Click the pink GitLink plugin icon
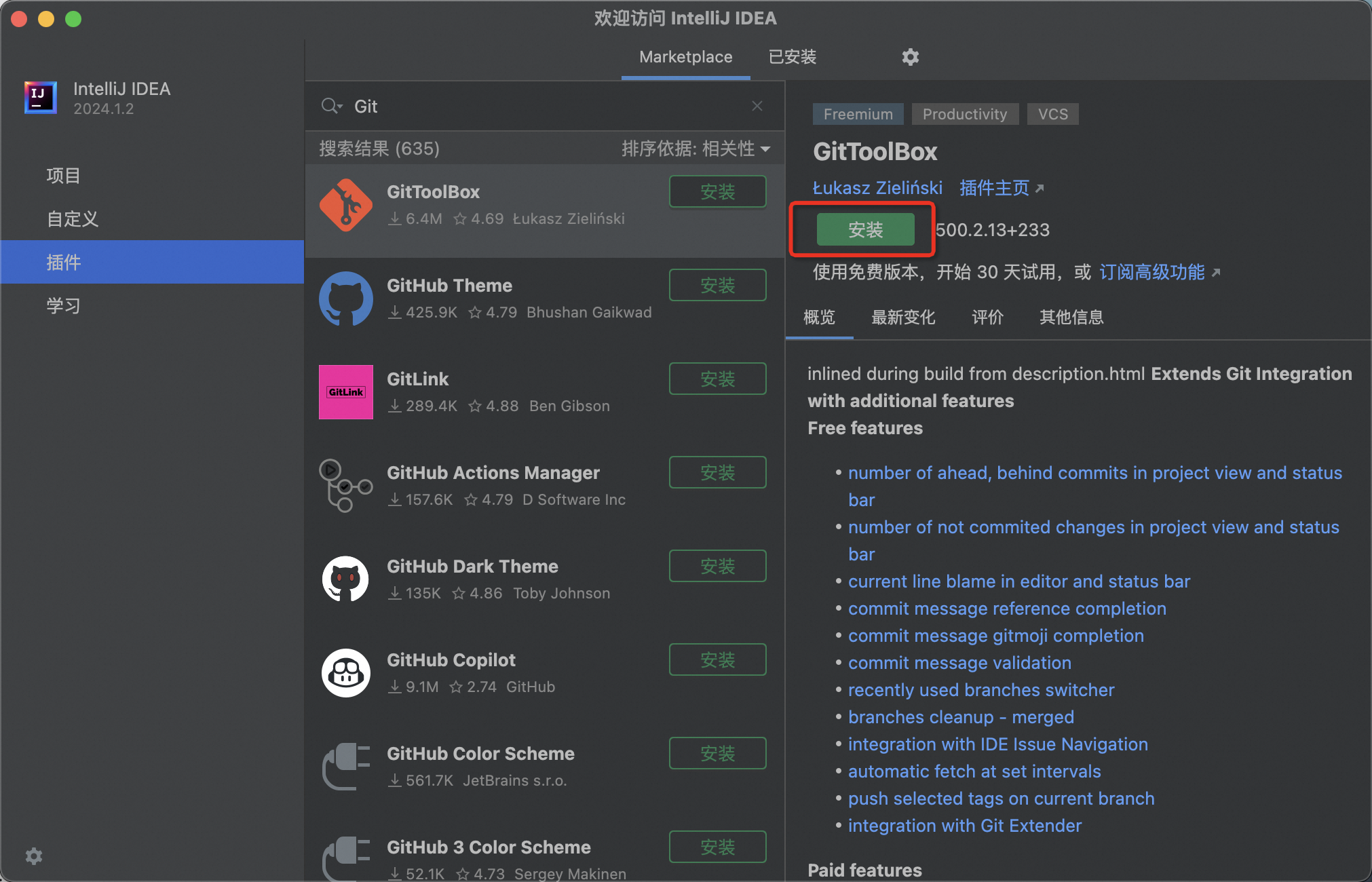The width and height of the screenshot is (1372, 882). tap(345, 392)
